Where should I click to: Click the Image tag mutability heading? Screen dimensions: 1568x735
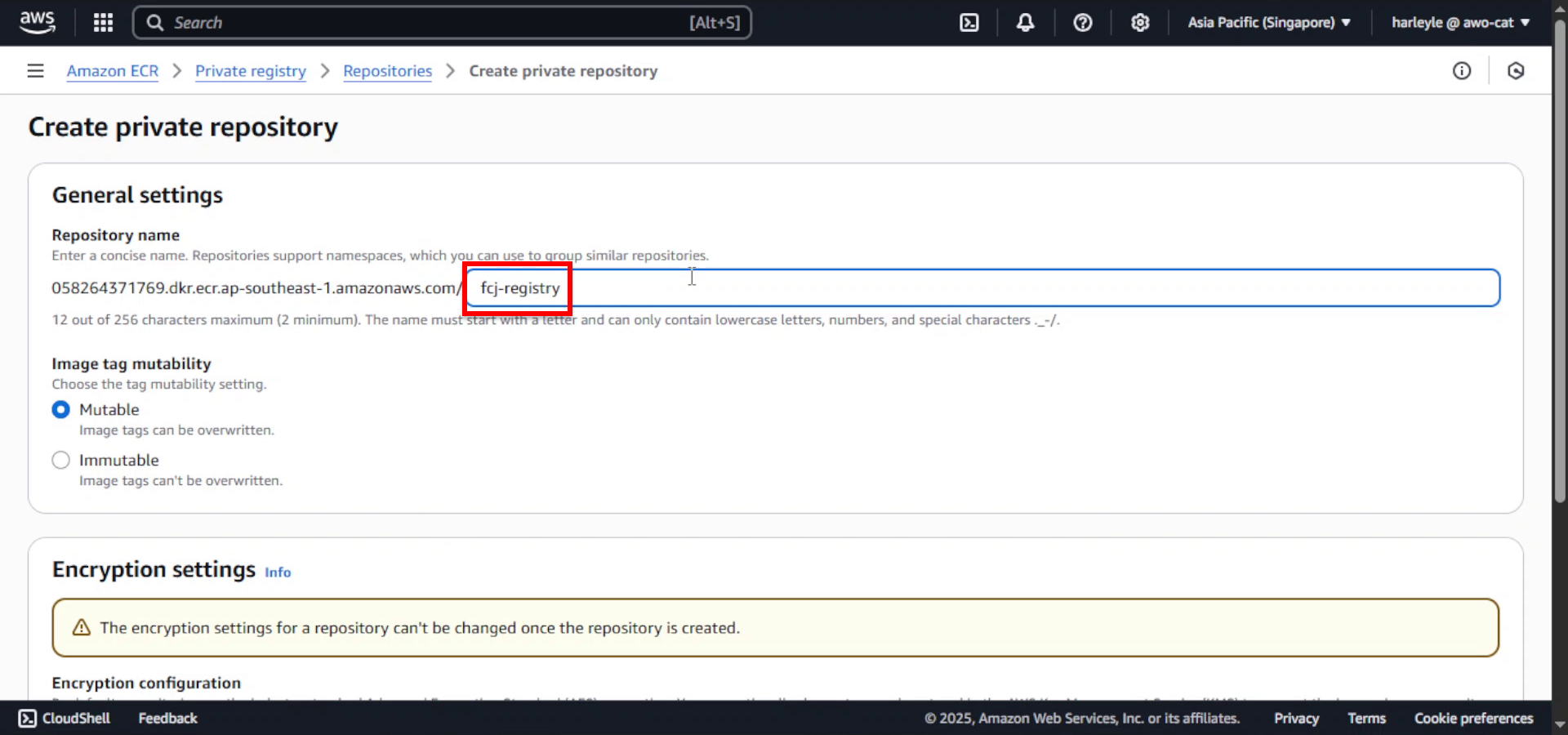[131, 363]
